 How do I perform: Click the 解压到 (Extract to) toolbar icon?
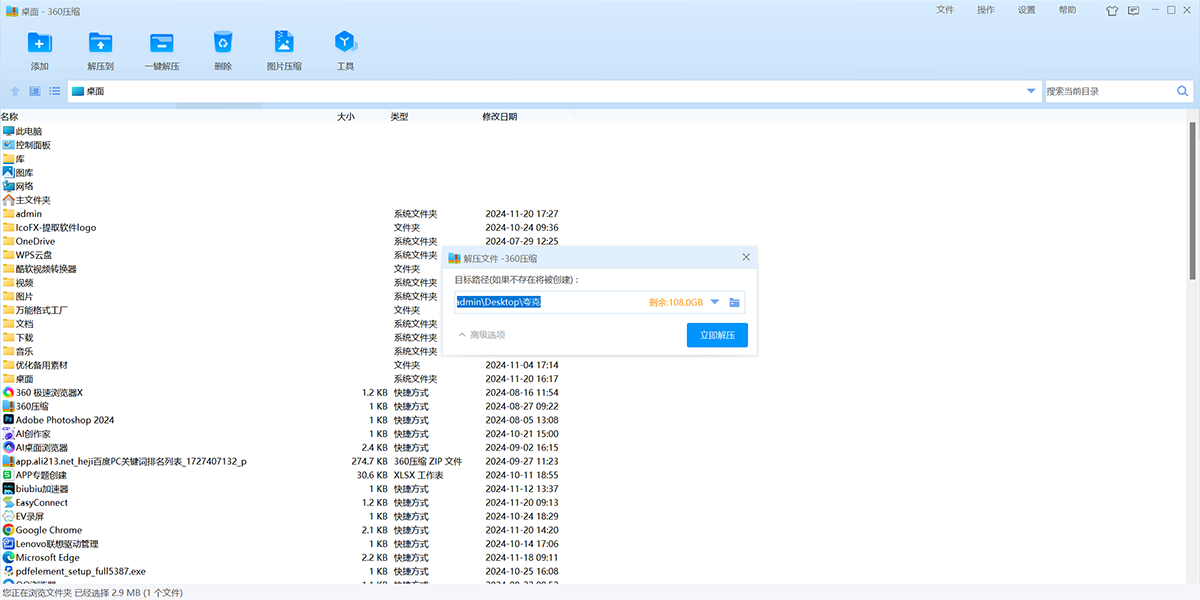pos(100,43)
